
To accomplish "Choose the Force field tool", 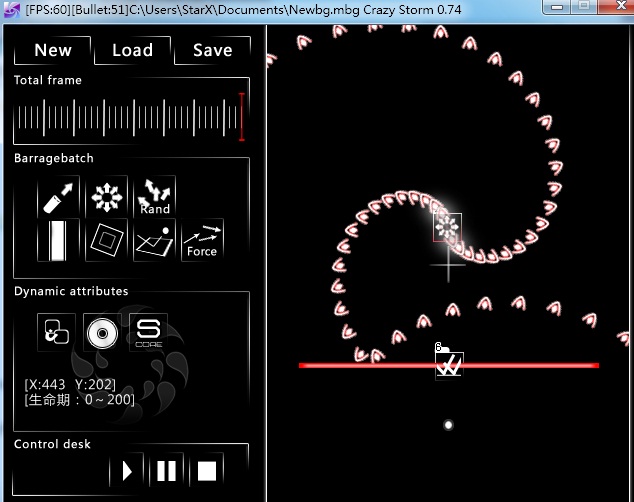I will [x=202, y=241].
